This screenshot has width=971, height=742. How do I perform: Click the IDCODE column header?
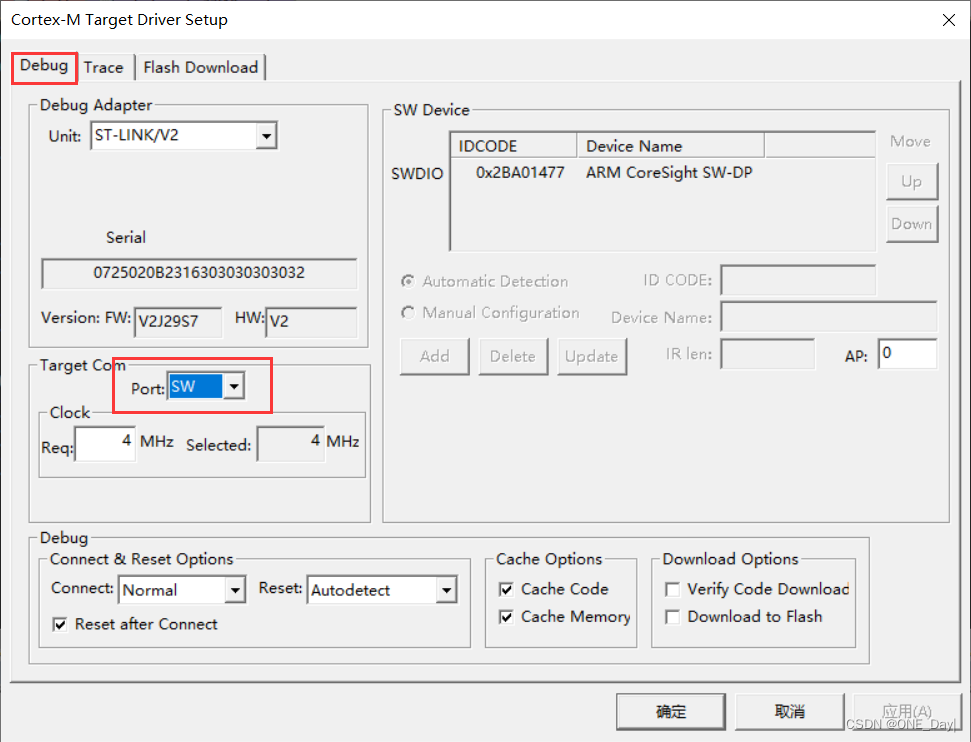(514, 146)
